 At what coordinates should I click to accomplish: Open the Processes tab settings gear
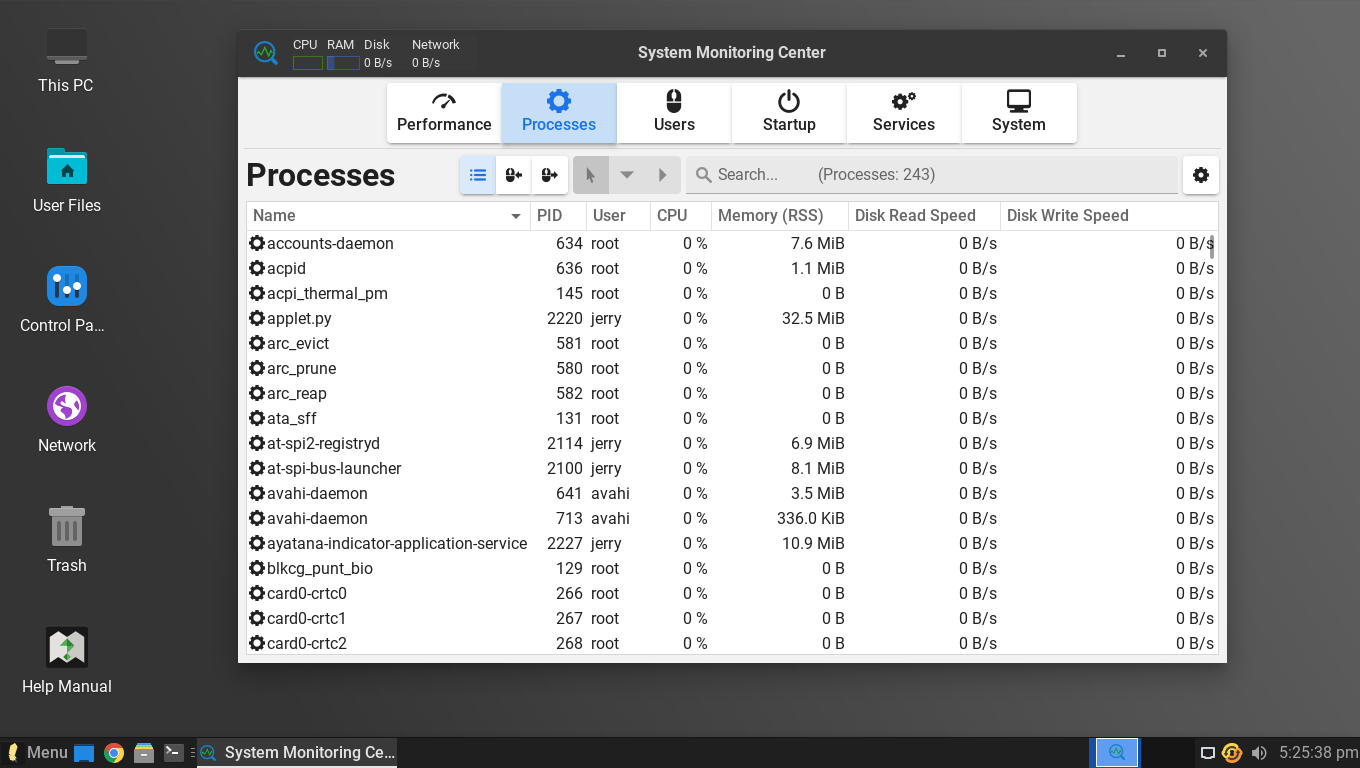tap(1201, 175)
